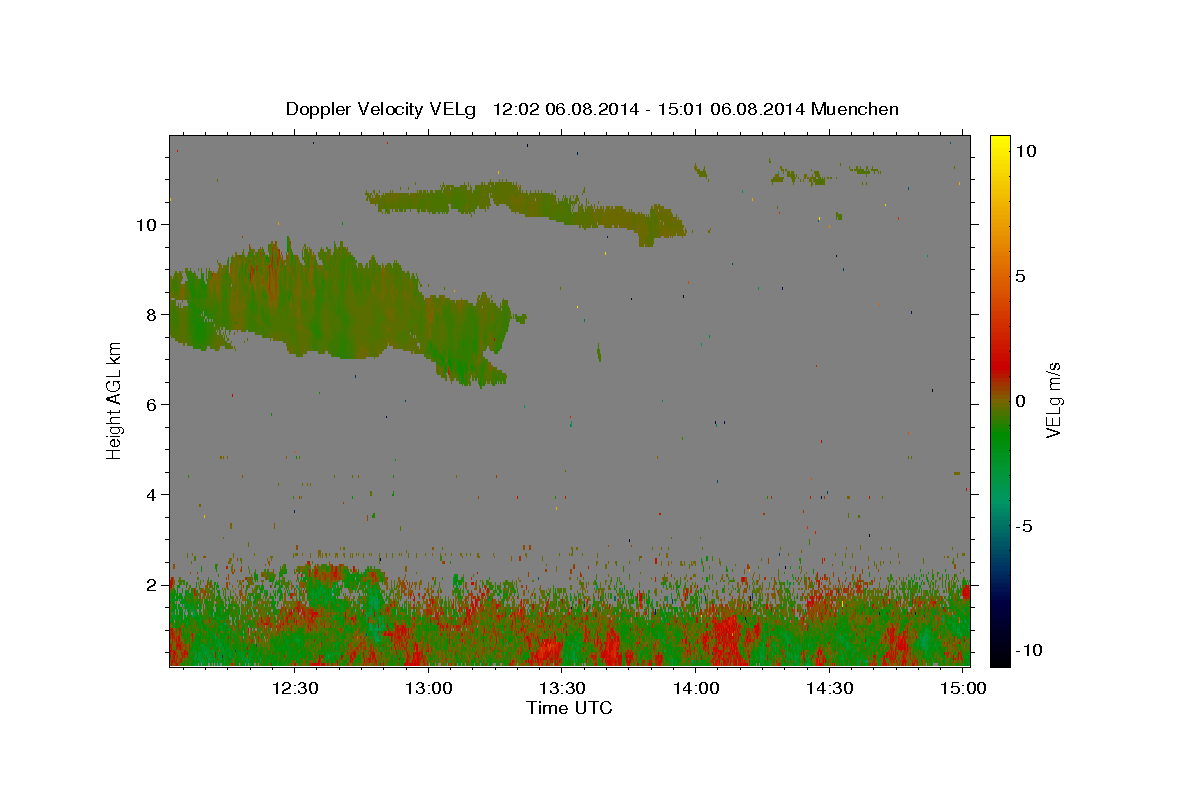The height and width of the screenshot is (800, 1200).
Task: Click the 13:00 time tick label
Action: click(429, 688)
